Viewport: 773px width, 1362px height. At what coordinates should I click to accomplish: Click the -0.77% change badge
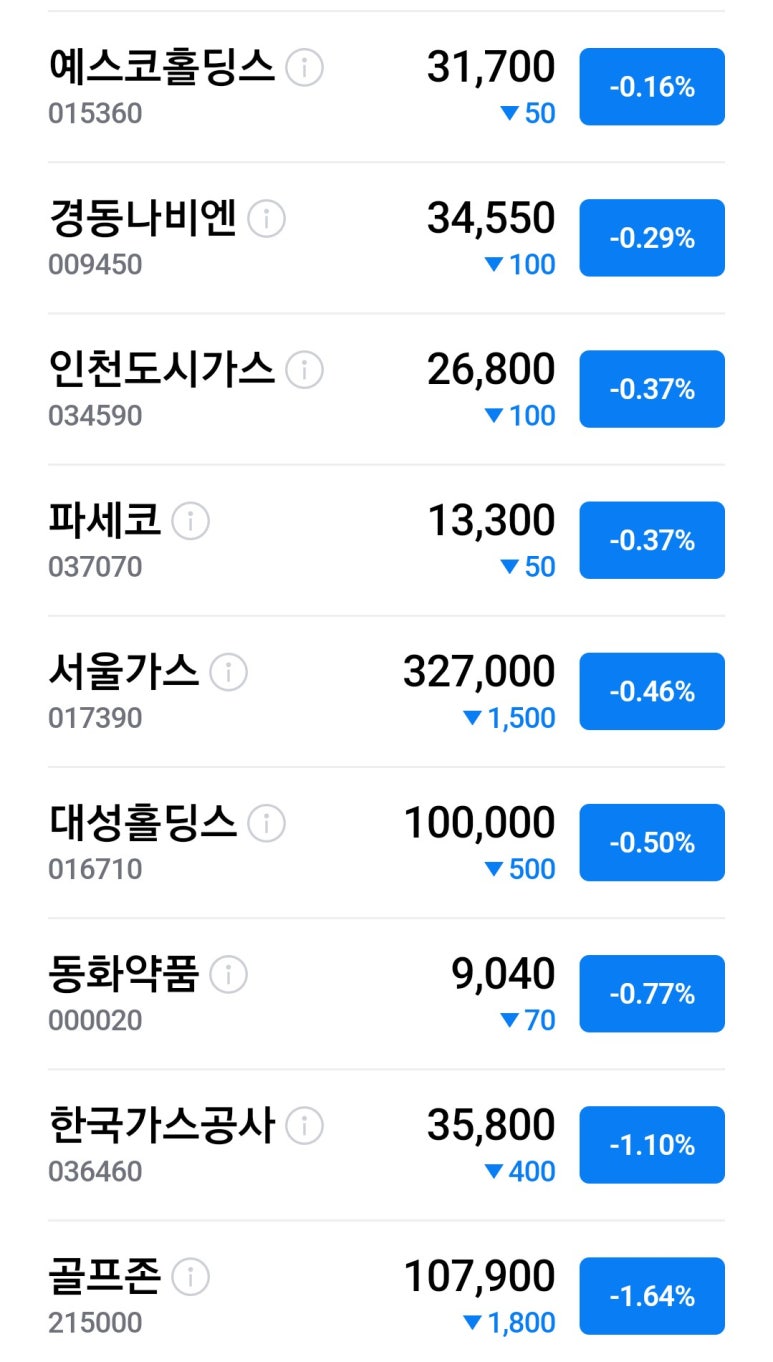pos(652,994)
